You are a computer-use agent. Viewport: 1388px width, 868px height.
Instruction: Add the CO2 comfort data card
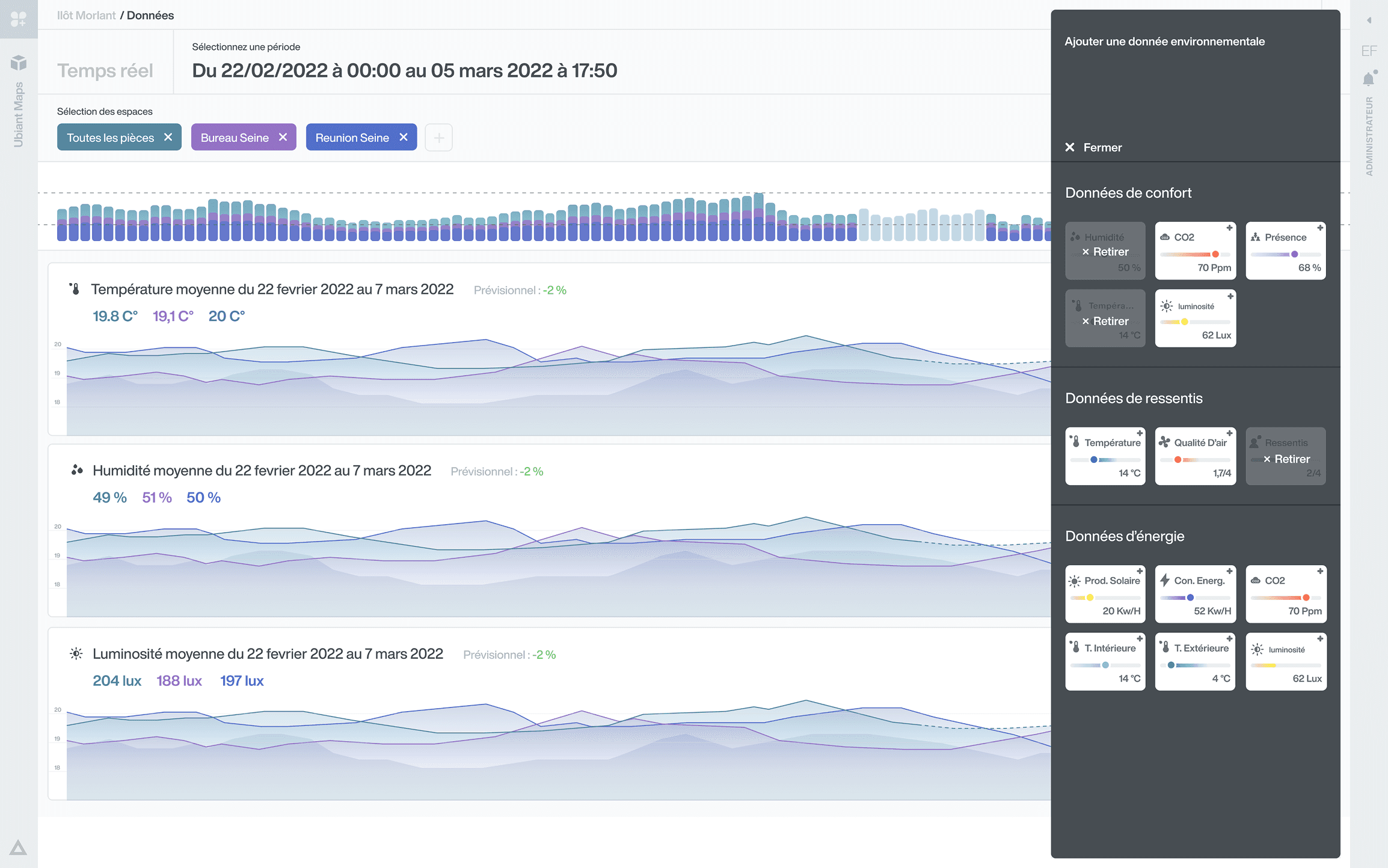[x=1229, y=228]
